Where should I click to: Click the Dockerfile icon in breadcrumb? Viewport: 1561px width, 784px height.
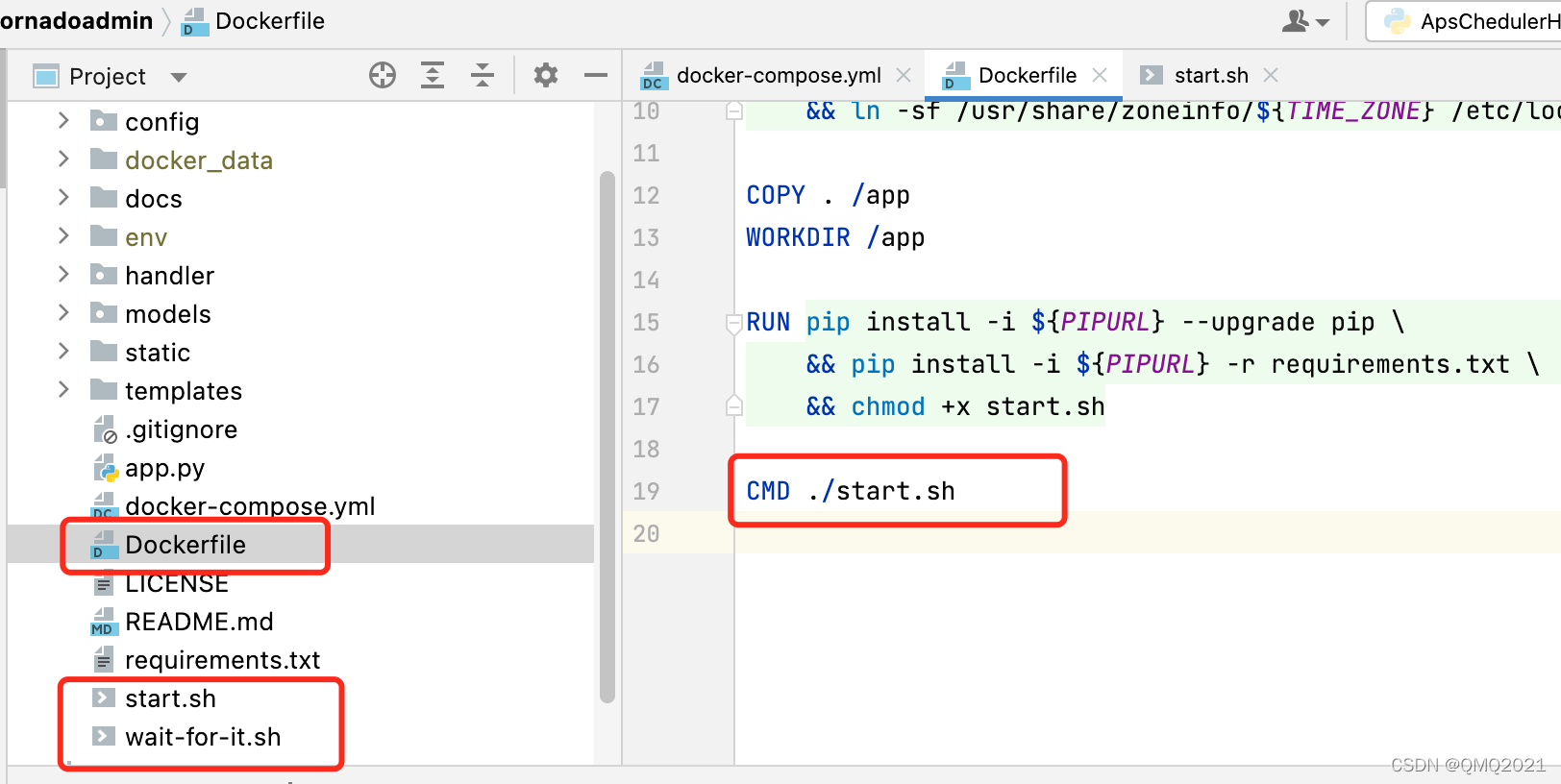[x=195, y=21]
